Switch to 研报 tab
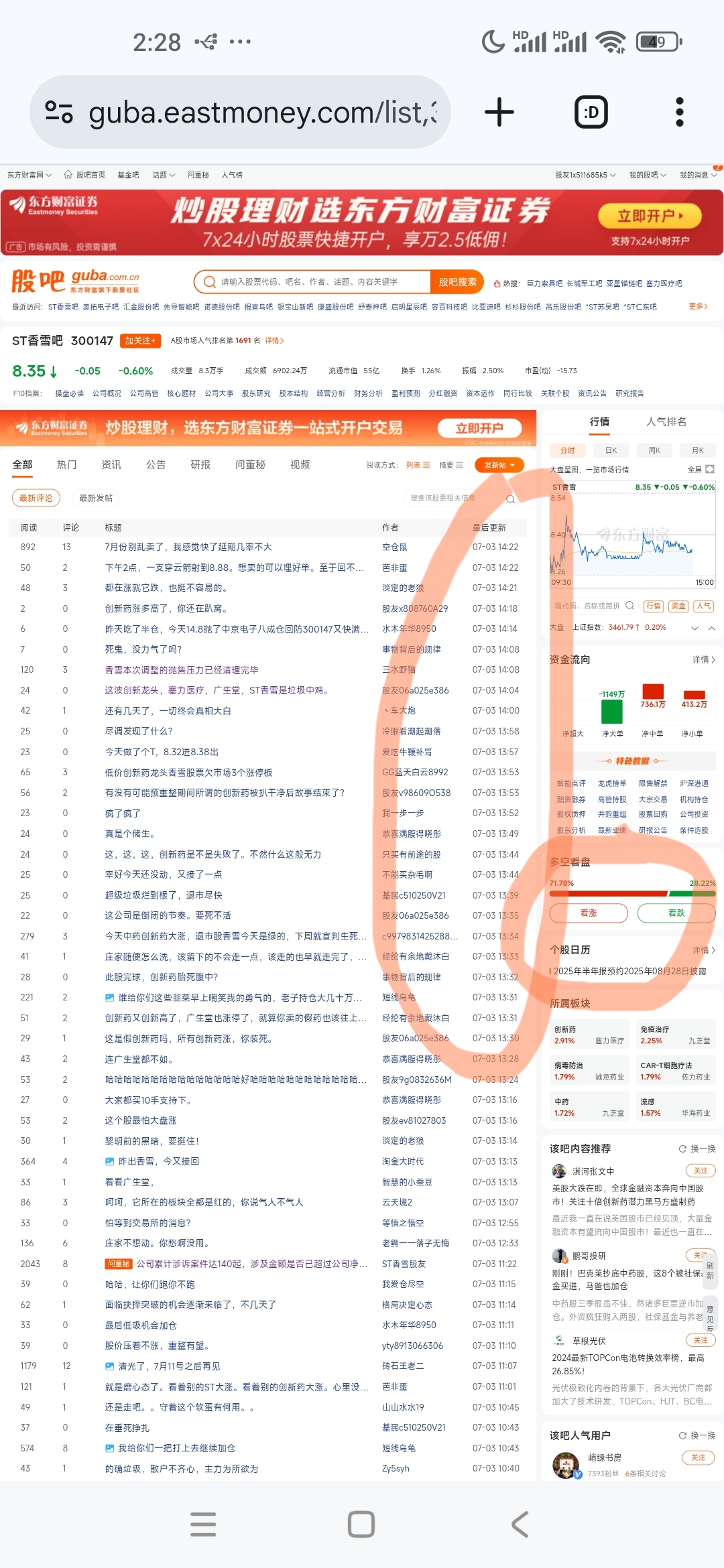Viewport: 724px width, 1568px height. point(200,464)
